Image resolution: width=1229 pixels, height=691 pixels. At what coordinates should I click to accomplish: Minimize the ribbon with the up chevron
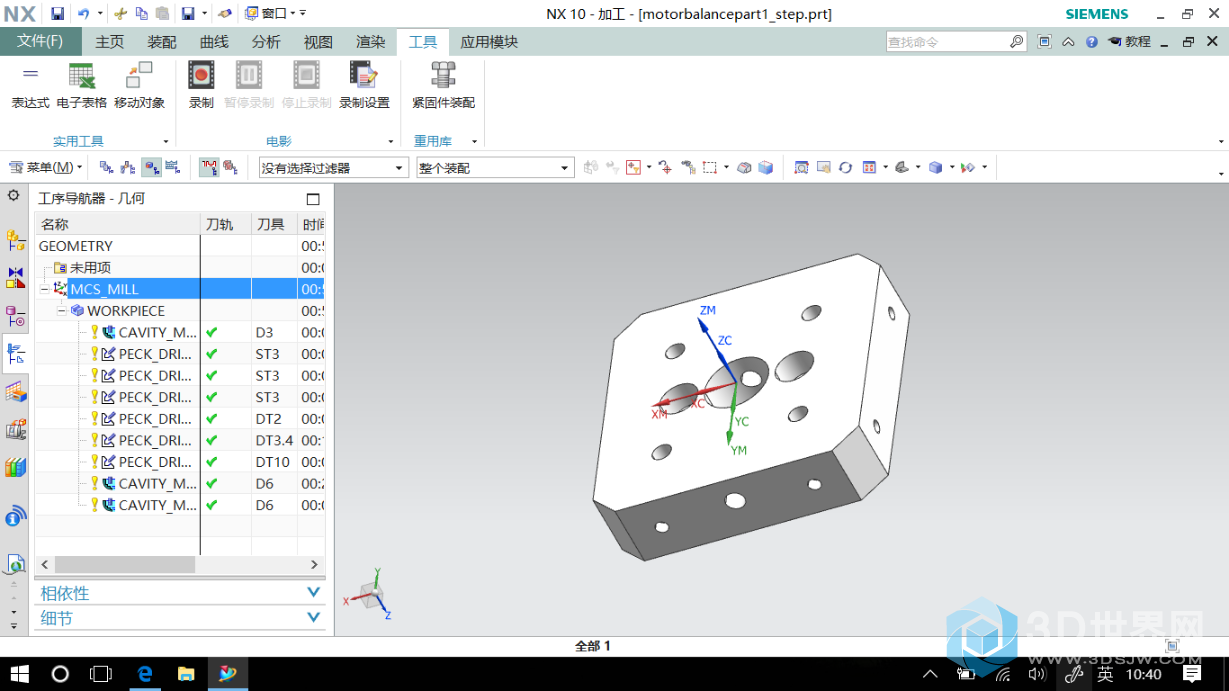[1068, 42]
